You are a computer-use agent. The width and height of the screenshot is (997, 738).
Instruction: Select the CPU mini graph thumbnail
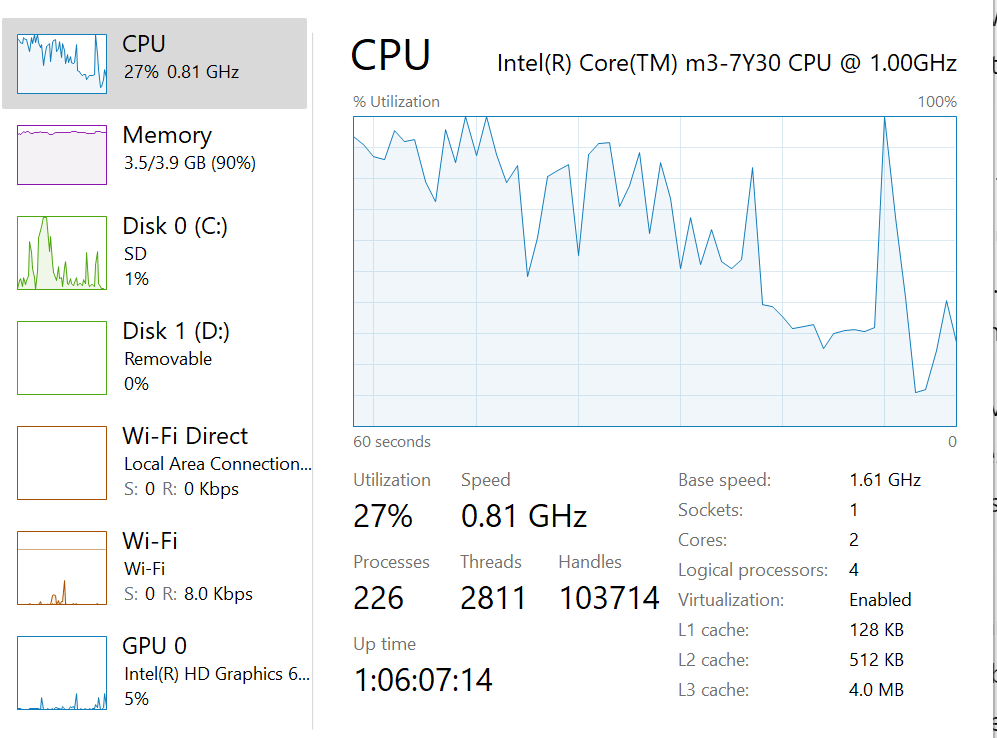coord(61,62)
